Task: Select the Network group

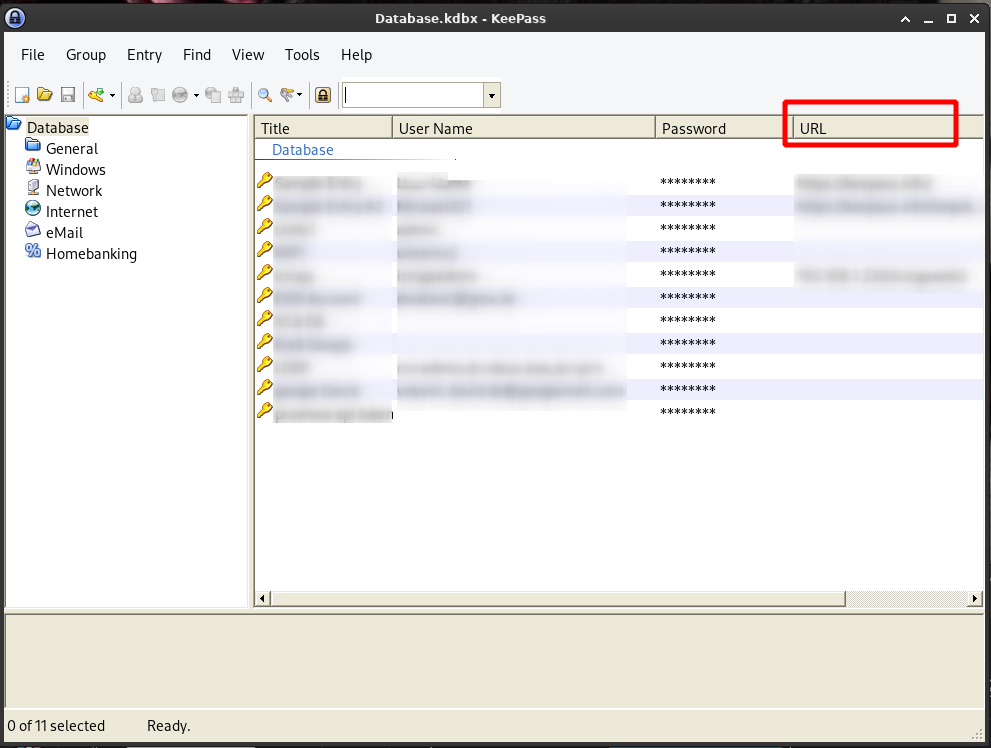Action: click(74, 190)
